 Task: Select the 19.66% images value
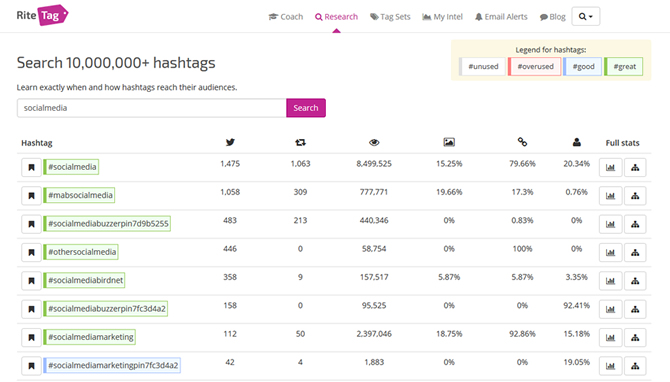449,192
